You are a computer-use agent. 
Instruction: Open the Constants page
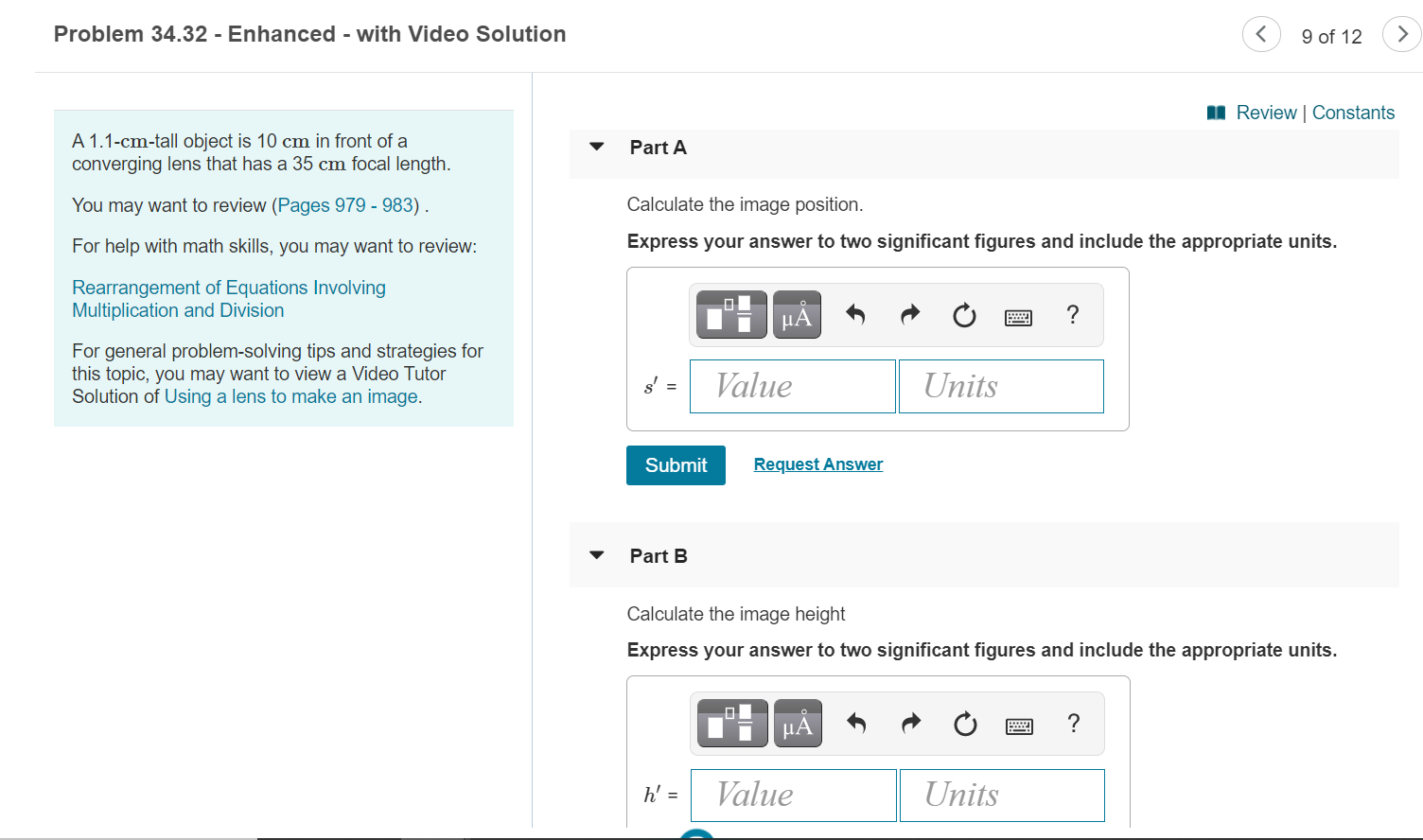click(x=1353, y=112)
